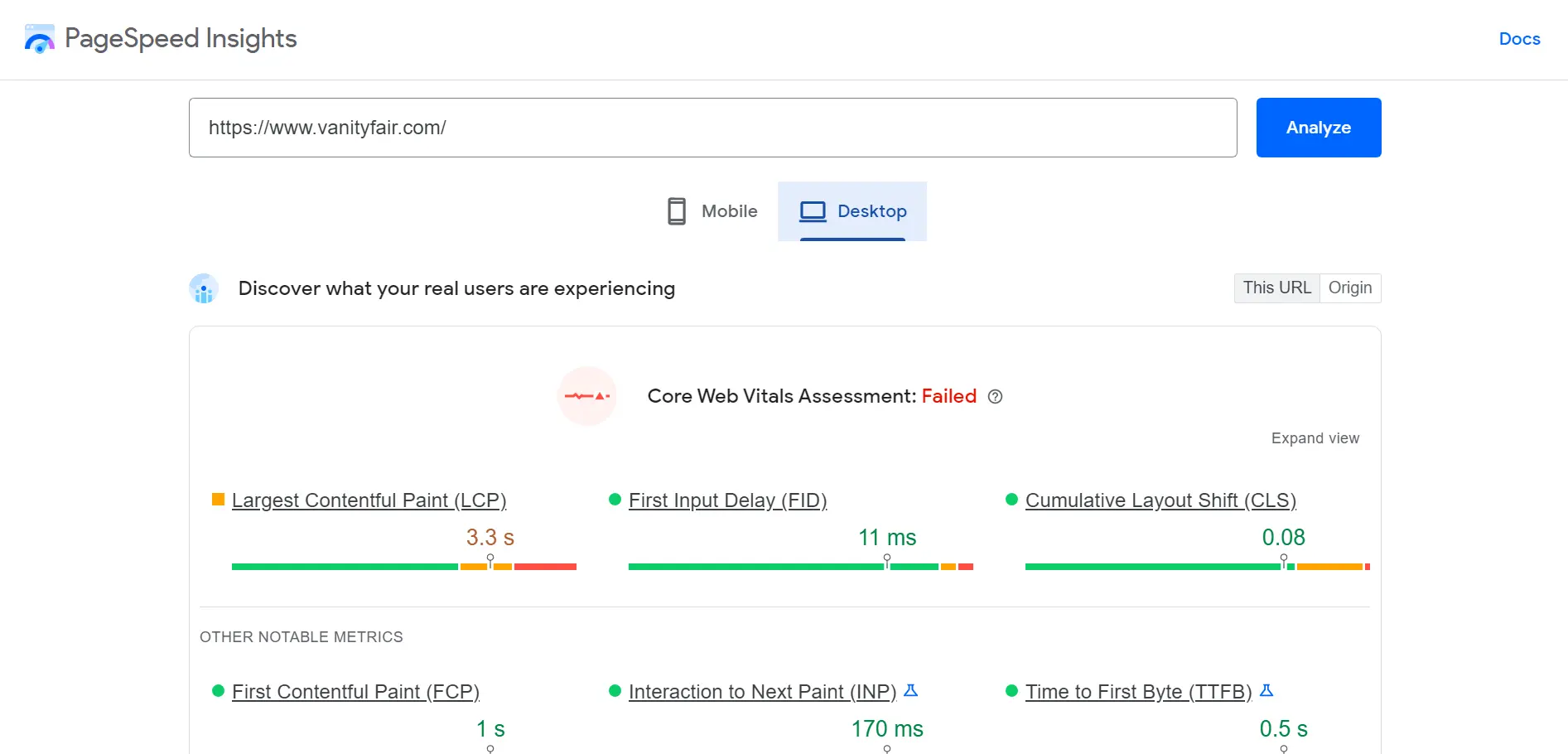
Task: Click the experiment flask beside INP
Action: (x=911, y=690)
